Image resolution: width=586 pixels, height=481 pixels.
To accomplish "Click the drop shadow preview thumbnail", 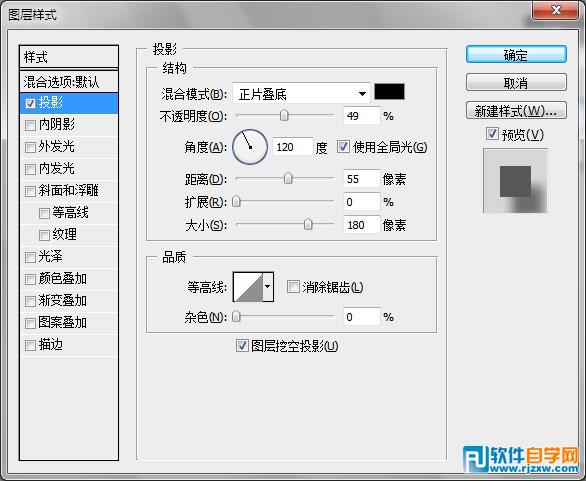I will point(515,181).
